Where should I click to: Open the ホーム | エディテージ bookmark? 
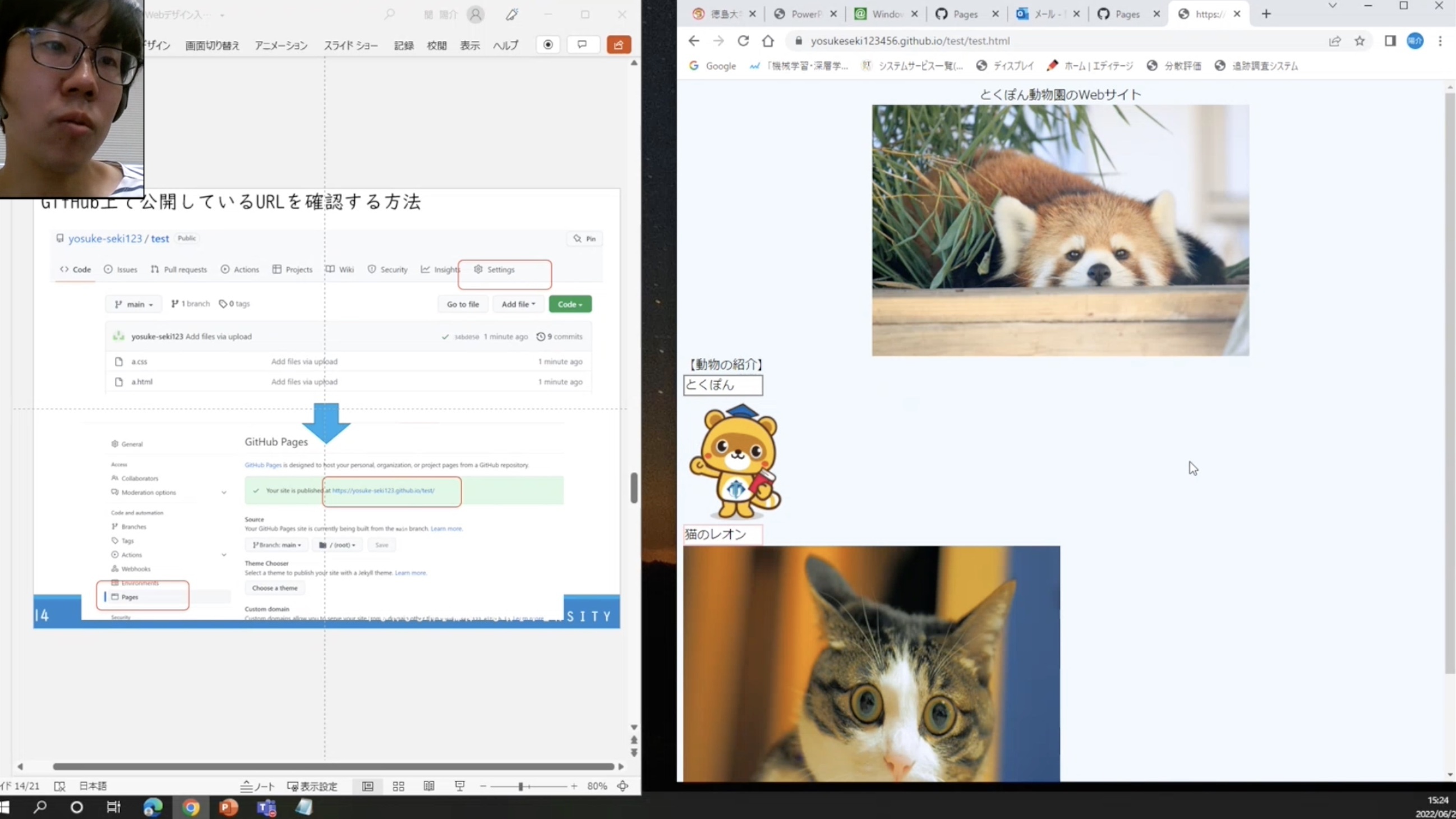click(x=1090, y=66)
